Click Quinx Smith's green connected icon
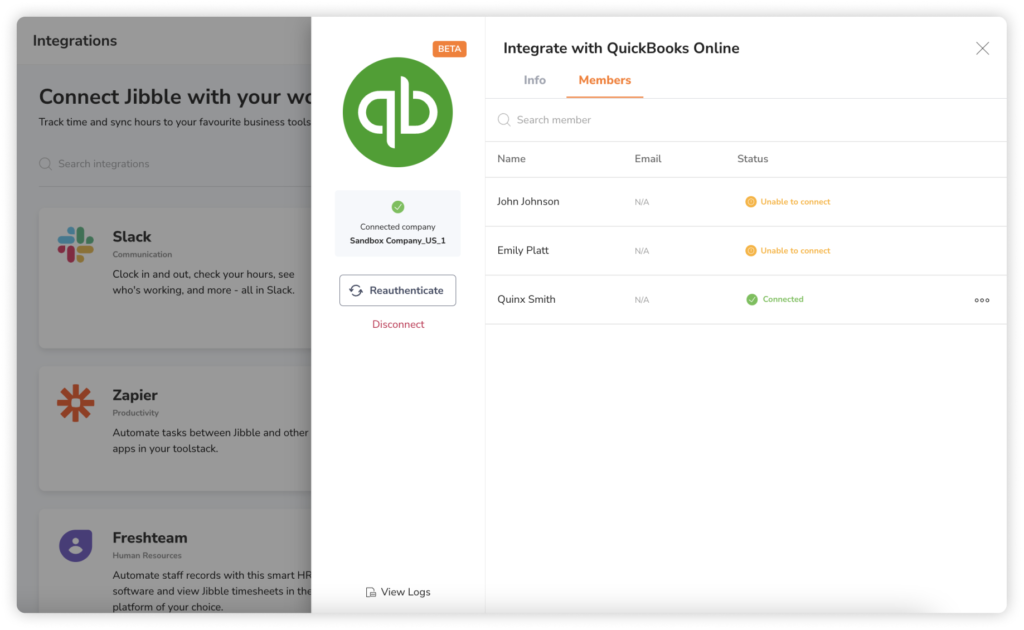 point(751,299)
